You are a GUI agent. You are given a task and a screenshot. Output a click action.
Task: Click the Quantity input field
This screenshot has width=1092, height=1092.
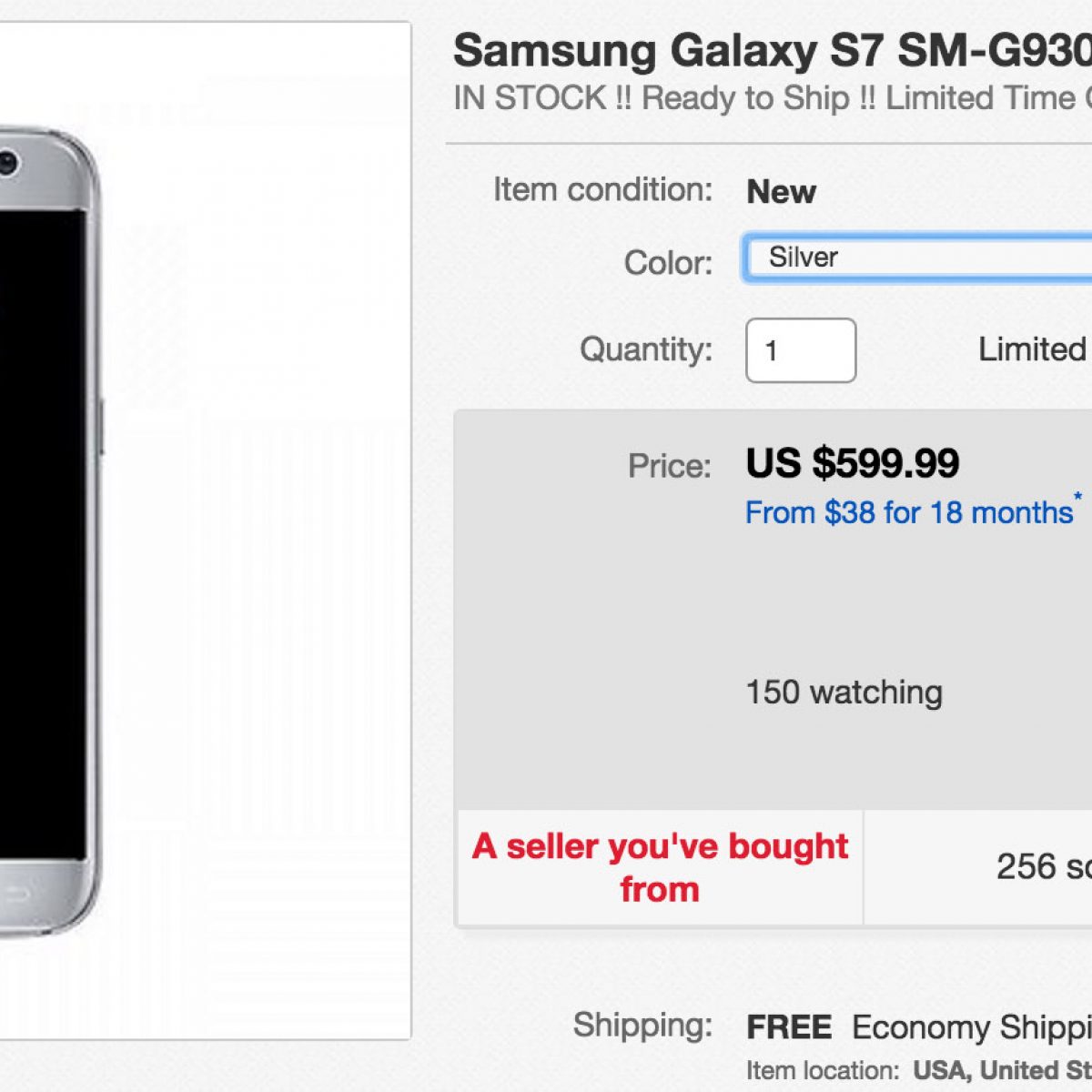801,350
